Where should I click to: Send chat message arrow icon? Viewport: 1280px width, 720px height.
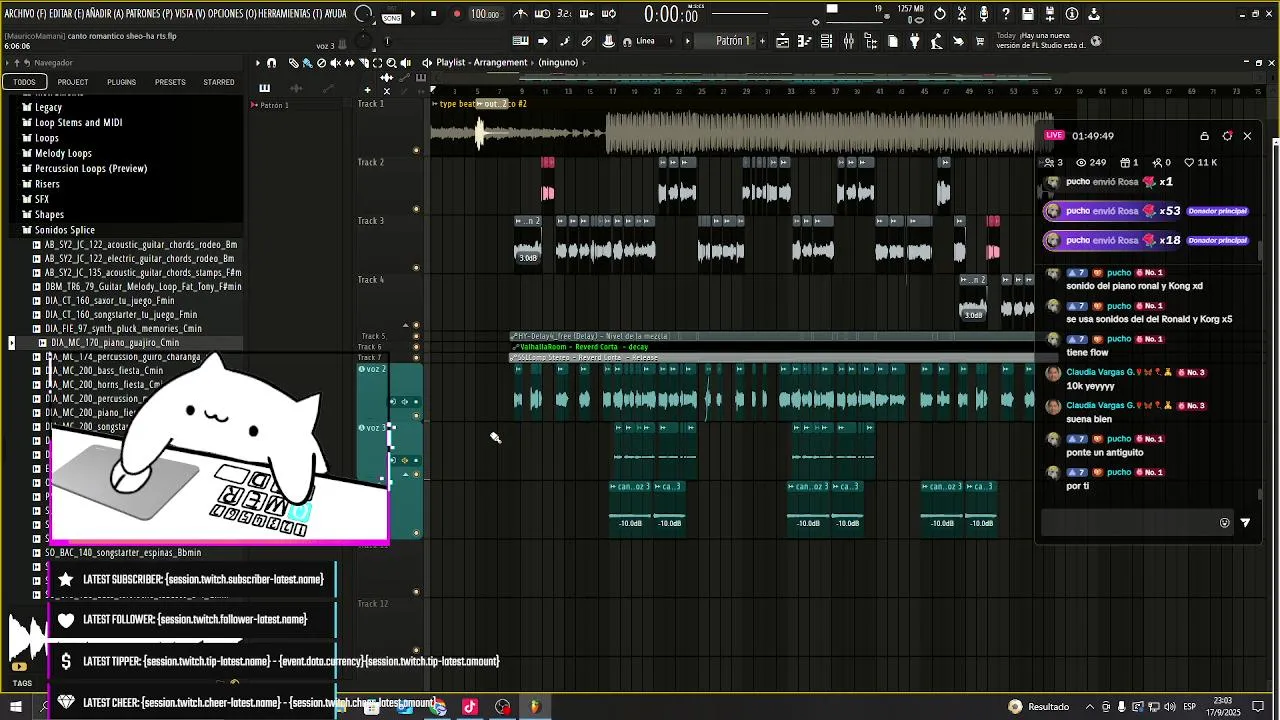coord(1245,522)
